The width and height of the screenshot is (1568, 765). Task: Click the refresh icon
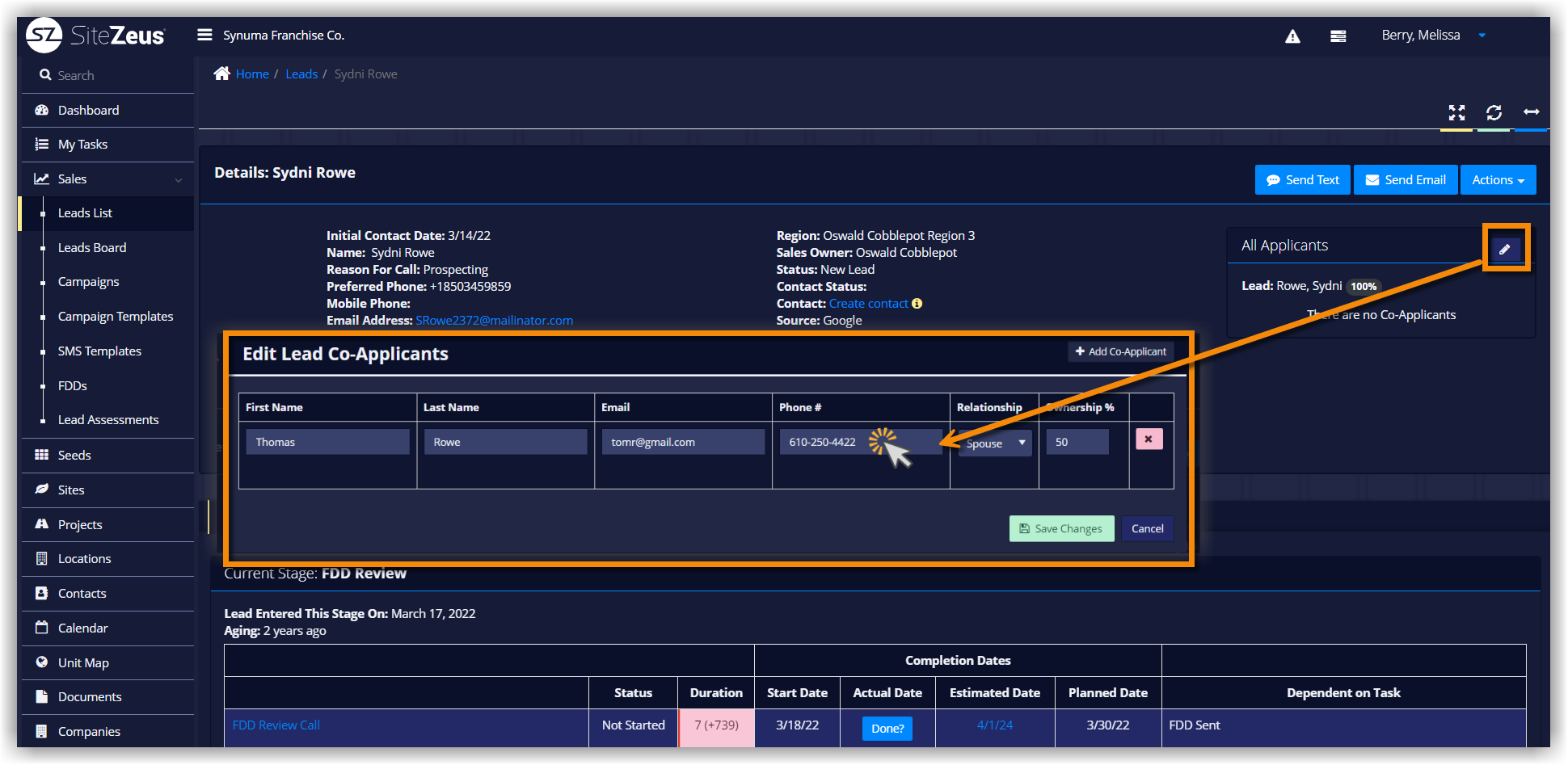(1494, 112)
